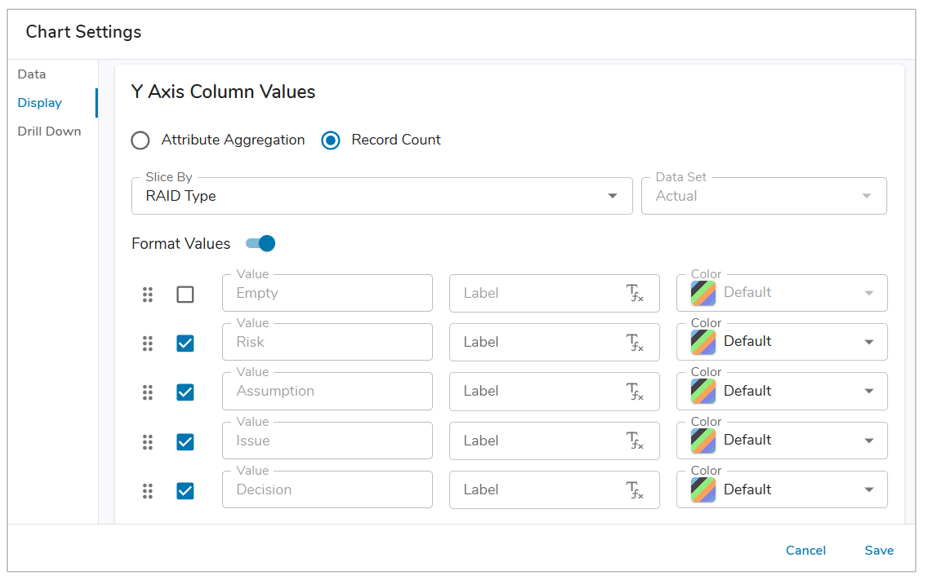Open formula editor icon in Issue label field
This screenshot has width=926, height=577.
click(634, 441)
